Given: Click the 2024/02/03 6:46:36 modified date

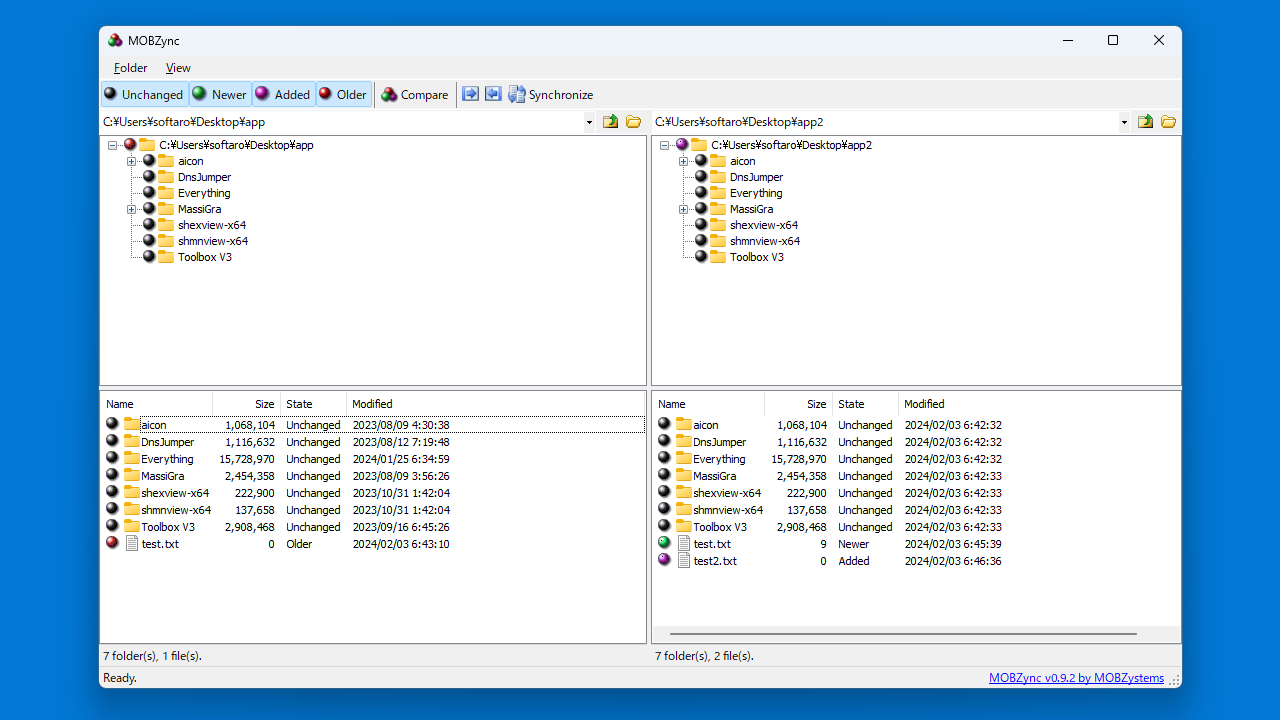Looking at the screenshot, I should [x=953, y=561].
